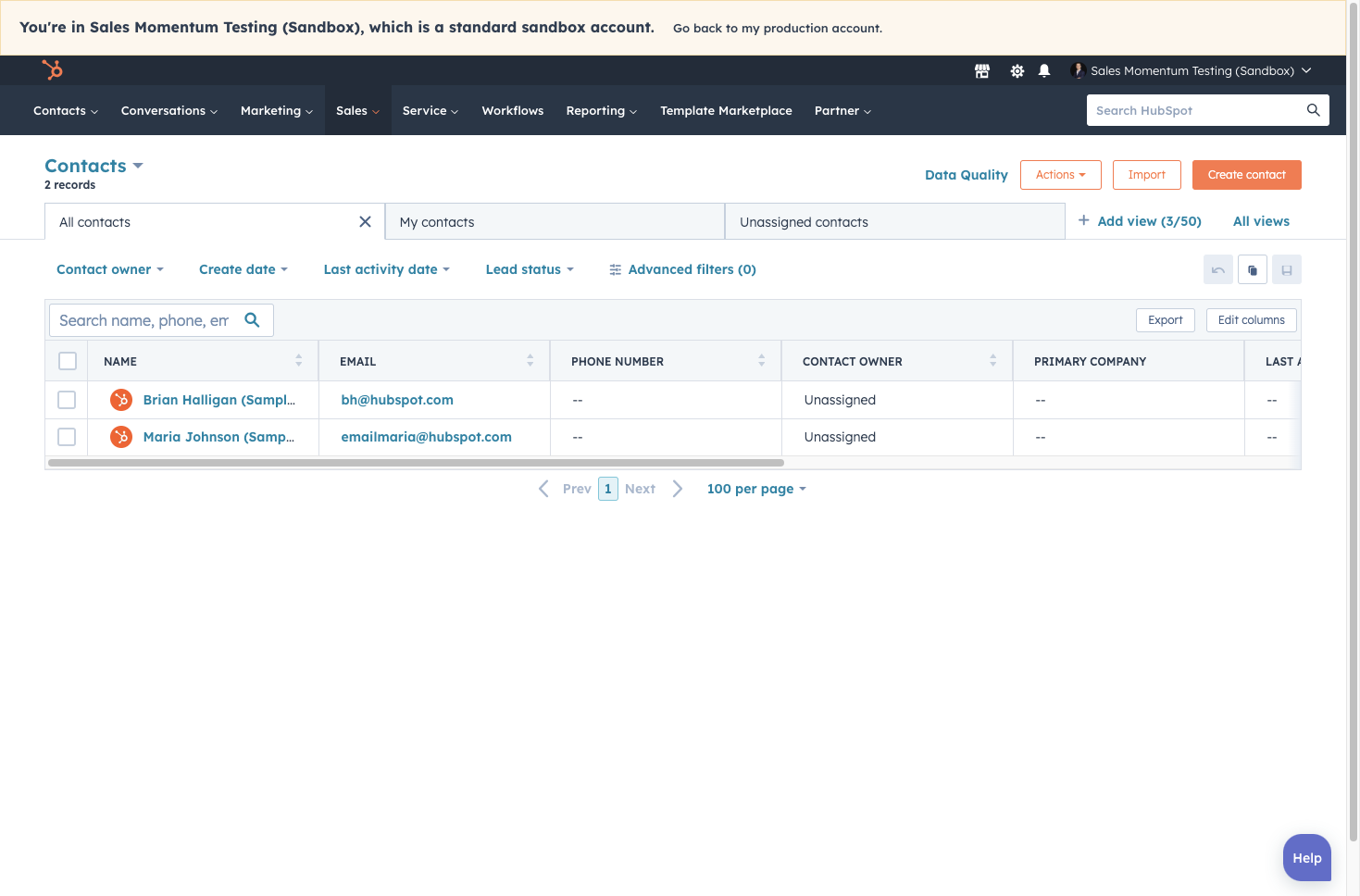The height and width of the screenshot is (896, 1360).
Task: Expand the Lead status filter
Action: [530, 269]
